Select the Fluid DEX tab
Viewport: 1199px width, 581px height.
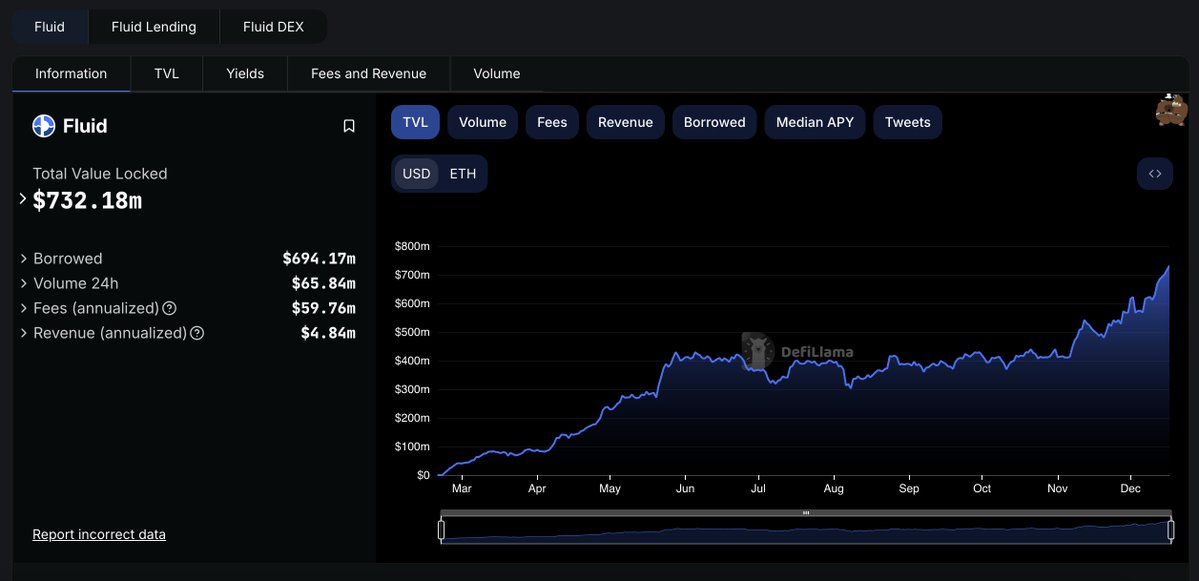(273, 27)
